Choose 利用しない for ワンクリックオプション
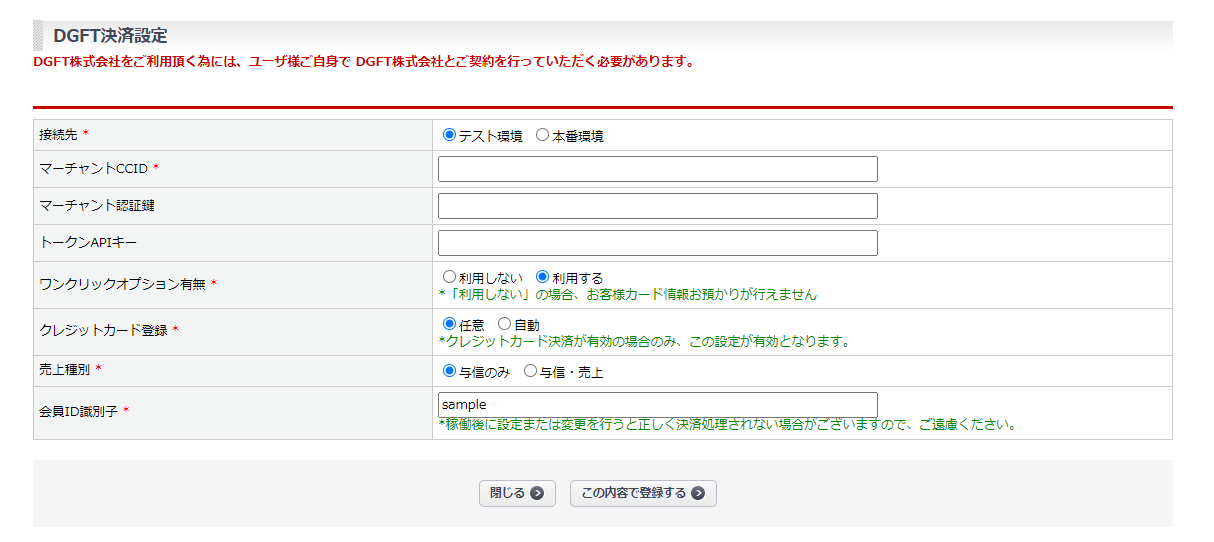Image resolution: width=1214 pixels, height=542 pixels. [449, 277]
